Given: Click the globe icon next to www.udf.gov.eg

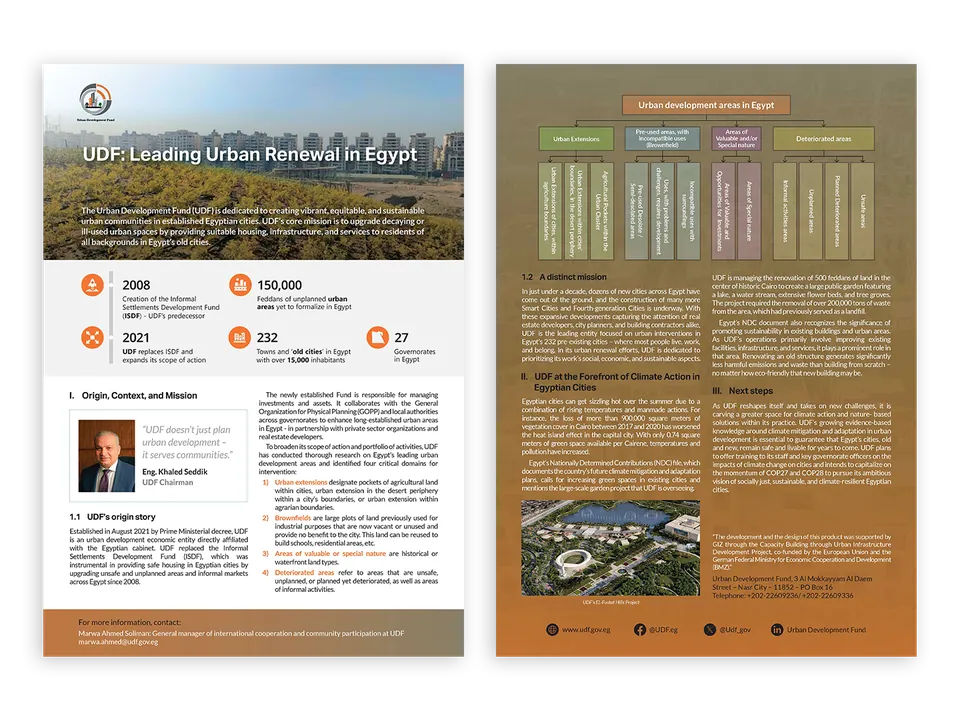Looking at the screenshot, I should coord(552,629).
